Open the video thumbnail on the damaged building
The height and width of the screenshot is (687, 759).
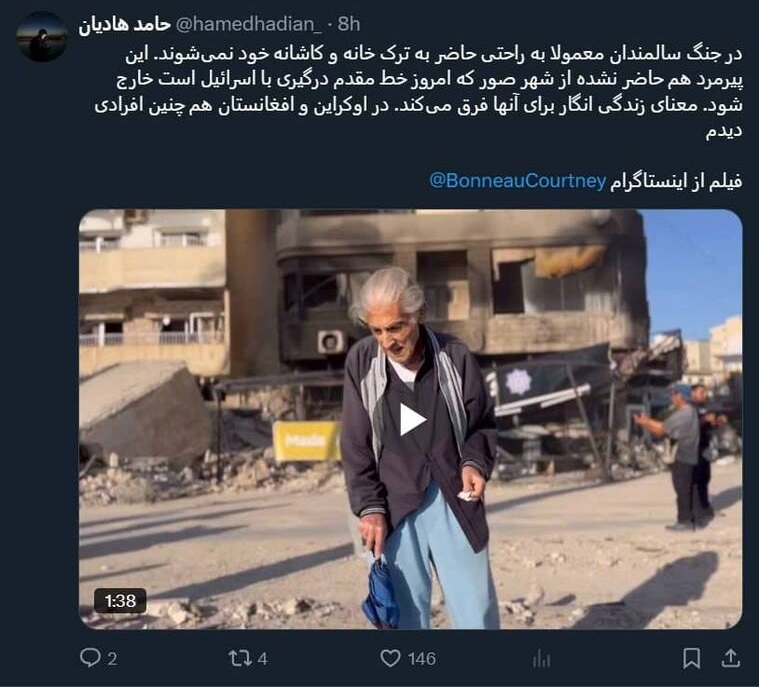tap(410, 419)
